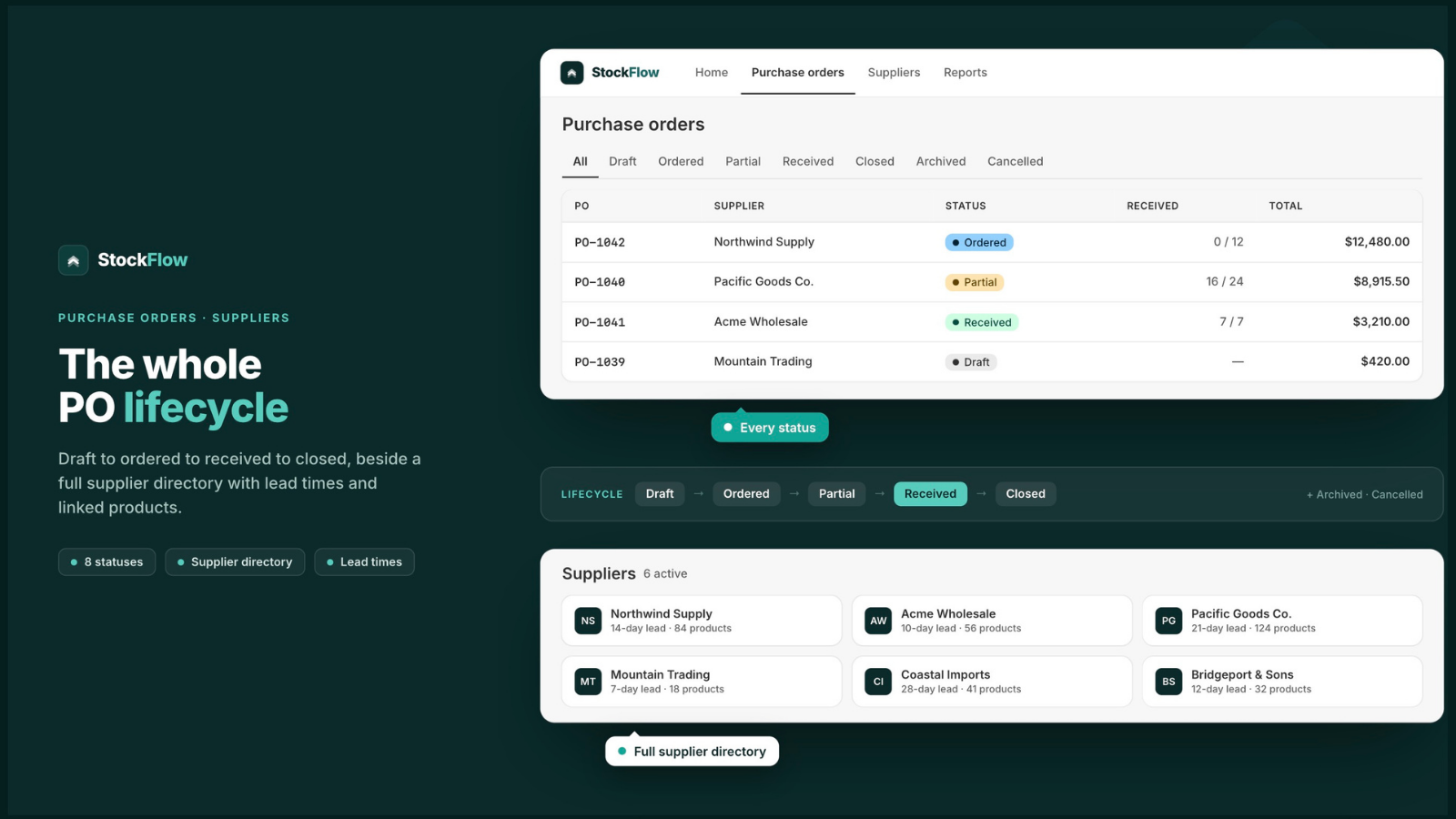The height and width of the screenshot is (819, 1456).
Task: Click '21-day lead · 124 products' text
Action: [1253, 629]
